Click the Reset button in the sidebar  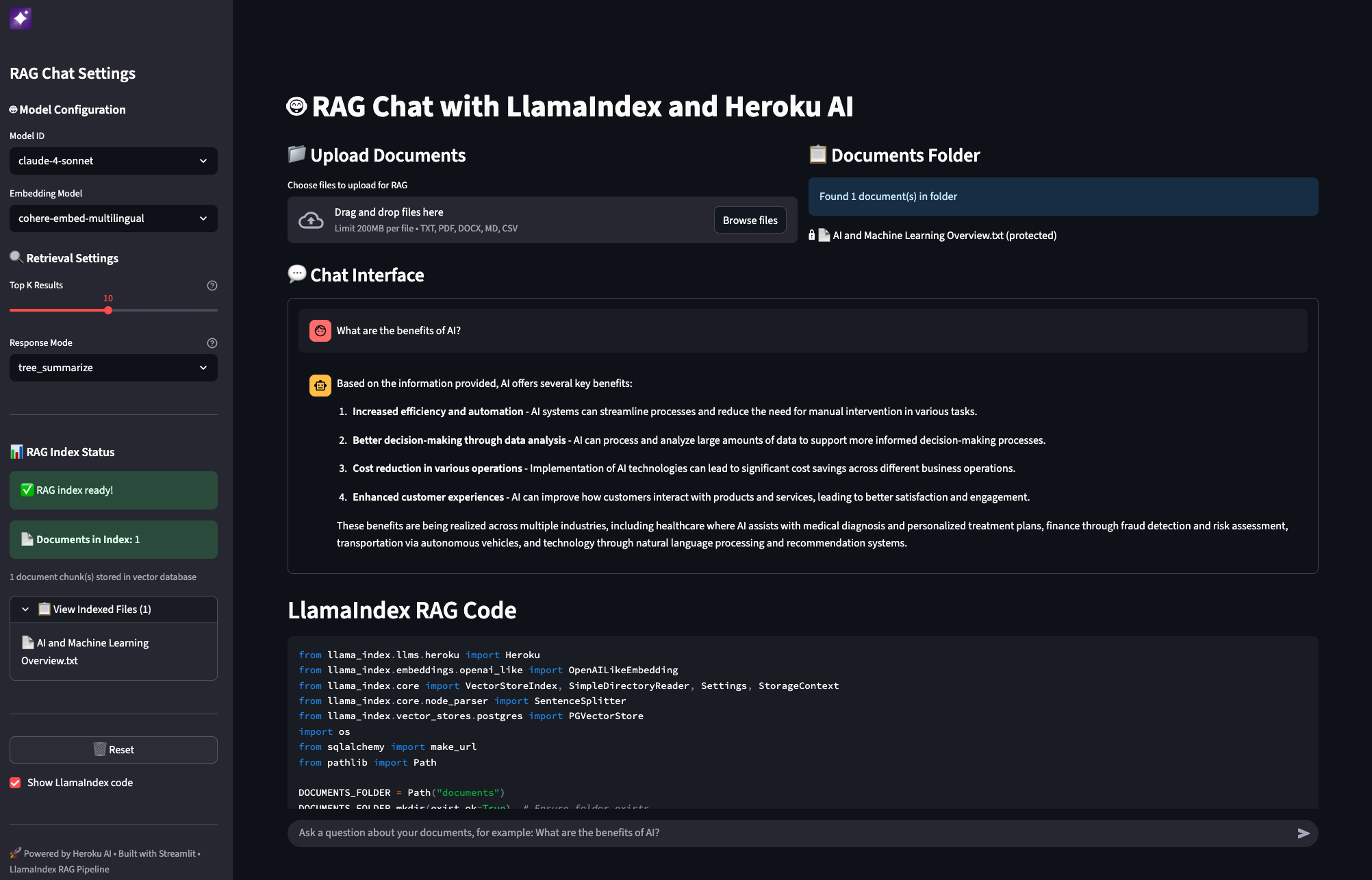point(113,749)
